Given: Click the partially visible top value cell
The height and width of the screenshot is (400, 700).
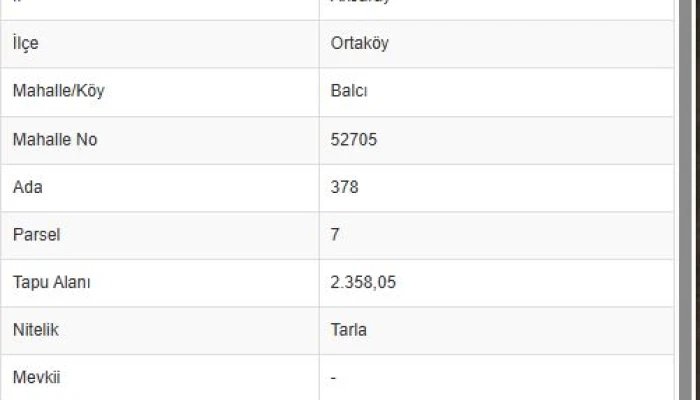Looking at the screenshot, I should [x=496, y=8].
